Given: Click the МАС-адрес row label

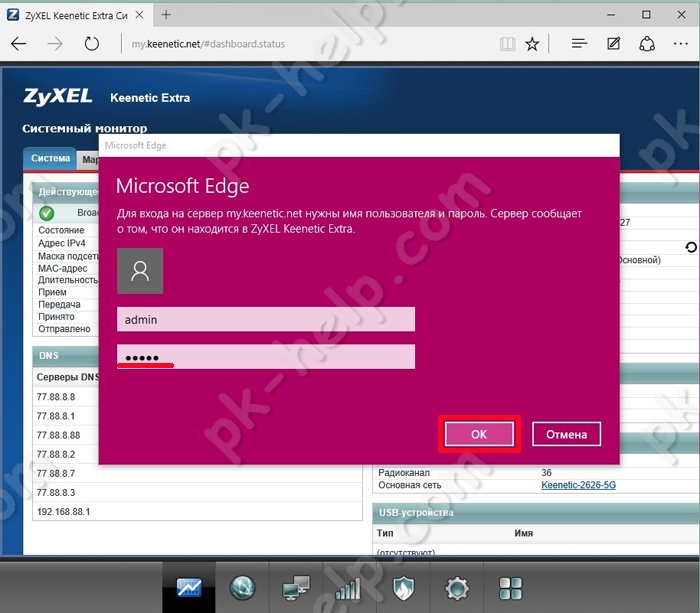Looking at the screenshot, I should click(x=62, y=268).
